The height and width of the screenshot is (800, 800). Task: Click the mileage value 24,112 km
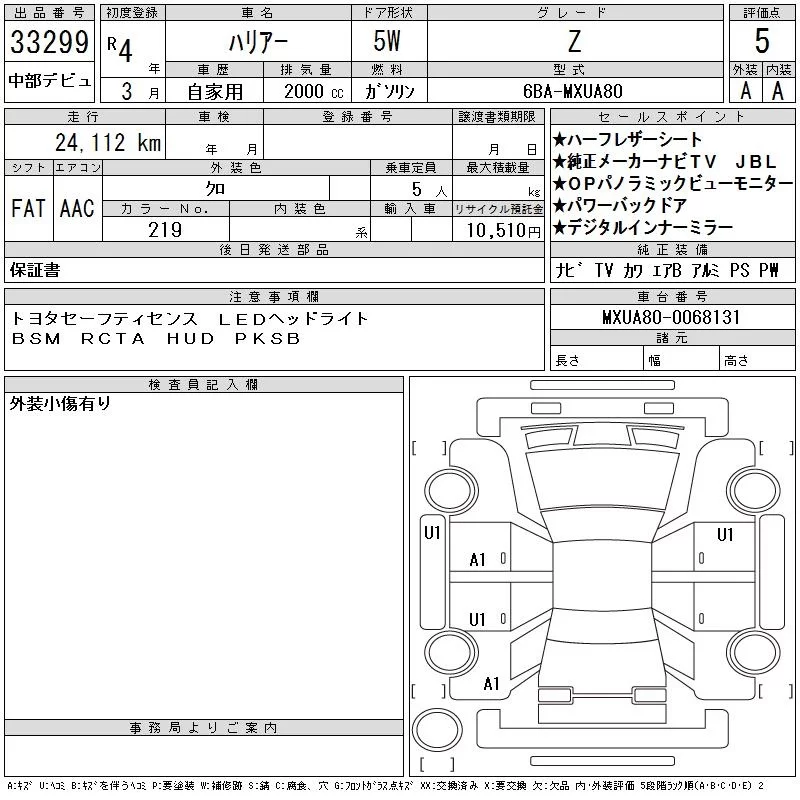click(x=108, y=143)
